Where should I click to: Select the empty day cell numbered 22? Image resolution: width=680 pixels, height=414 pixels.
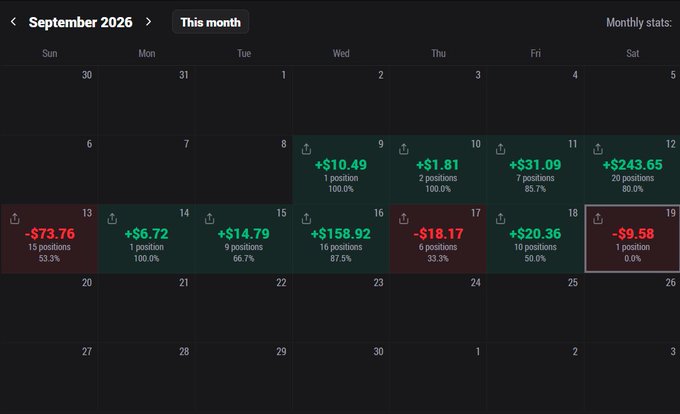244,308
